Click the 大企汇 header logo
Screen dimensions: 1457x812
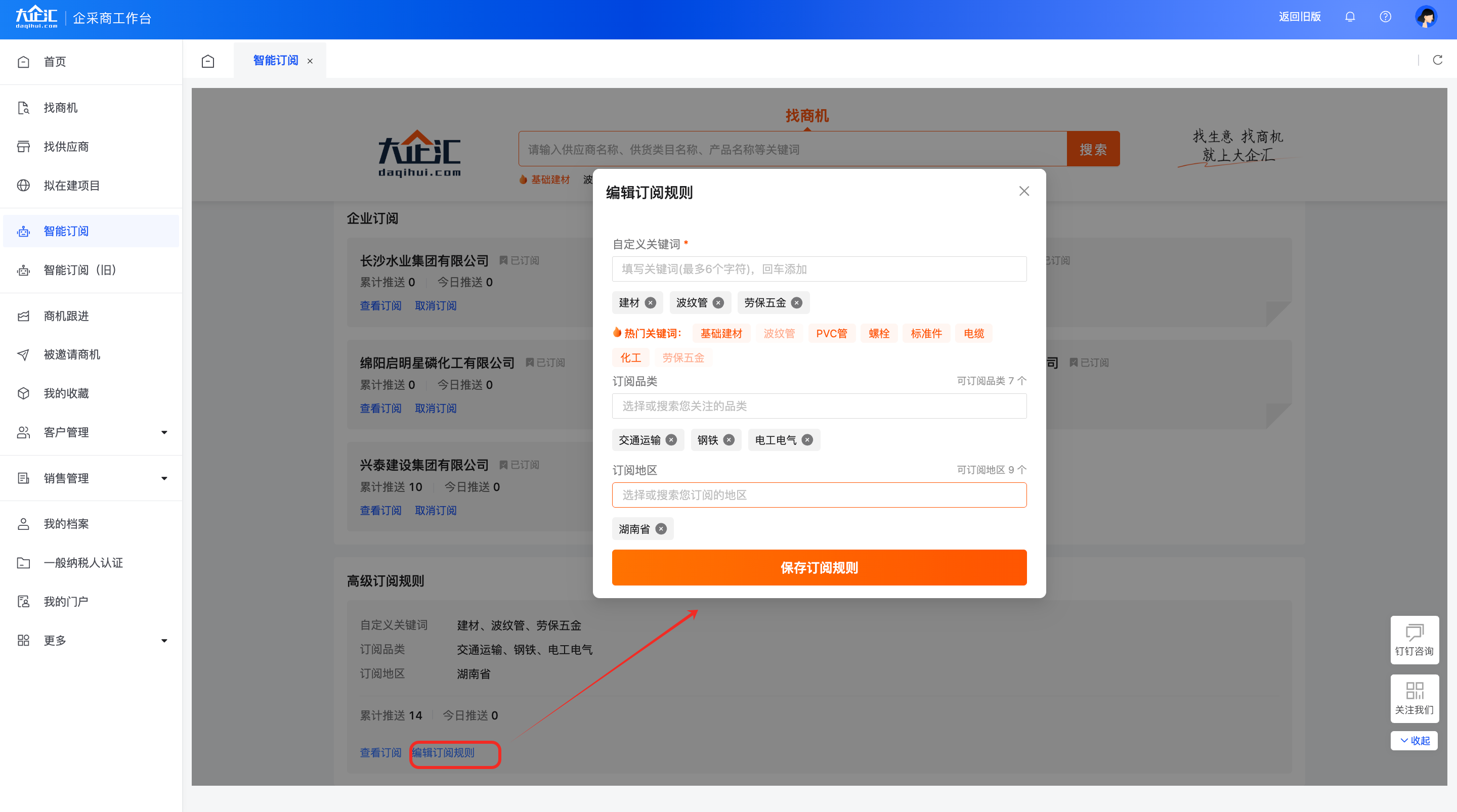pyautogui.click(x=36, y=17)
